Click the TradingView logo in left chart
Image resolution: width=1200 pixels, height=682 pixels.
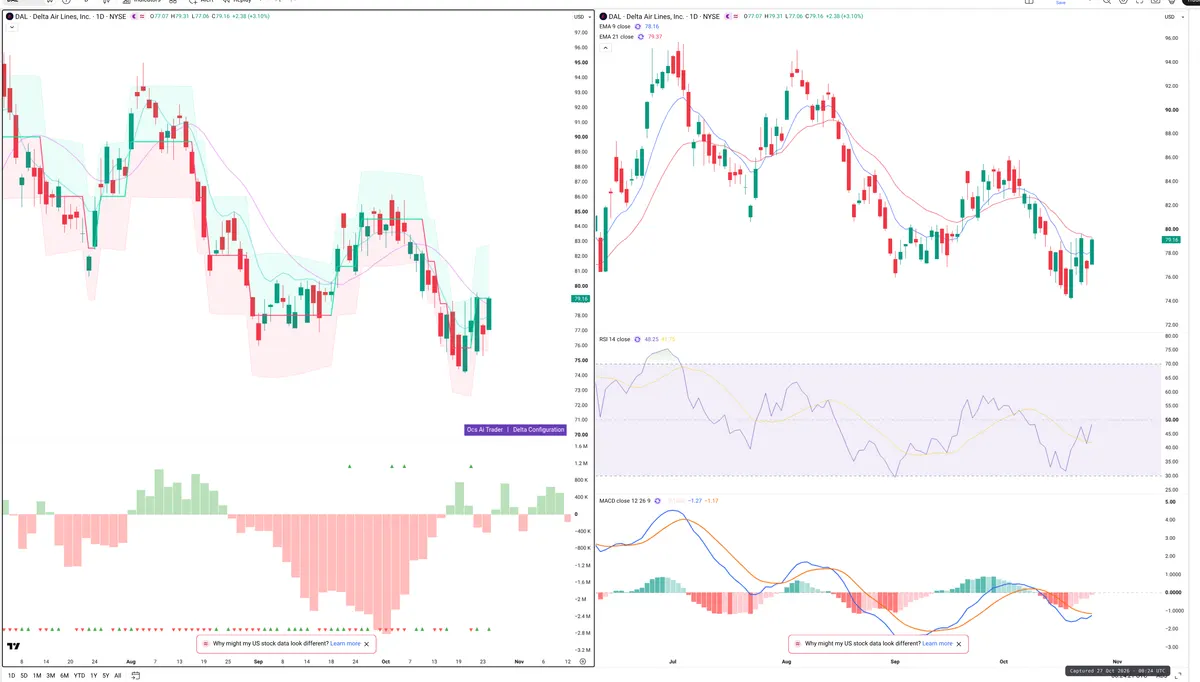14,647
